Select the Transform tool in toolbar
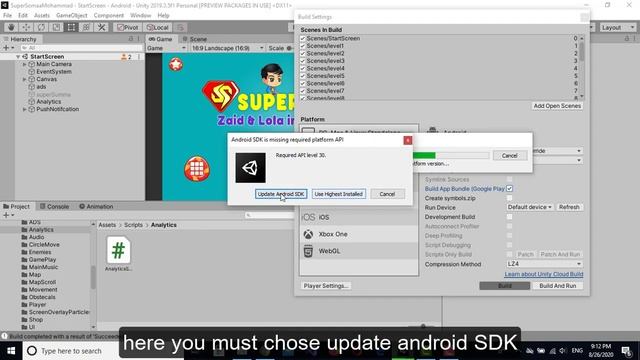Image resolution: width=640 pixels, height=360 pixels. click(x=86, y=27)
